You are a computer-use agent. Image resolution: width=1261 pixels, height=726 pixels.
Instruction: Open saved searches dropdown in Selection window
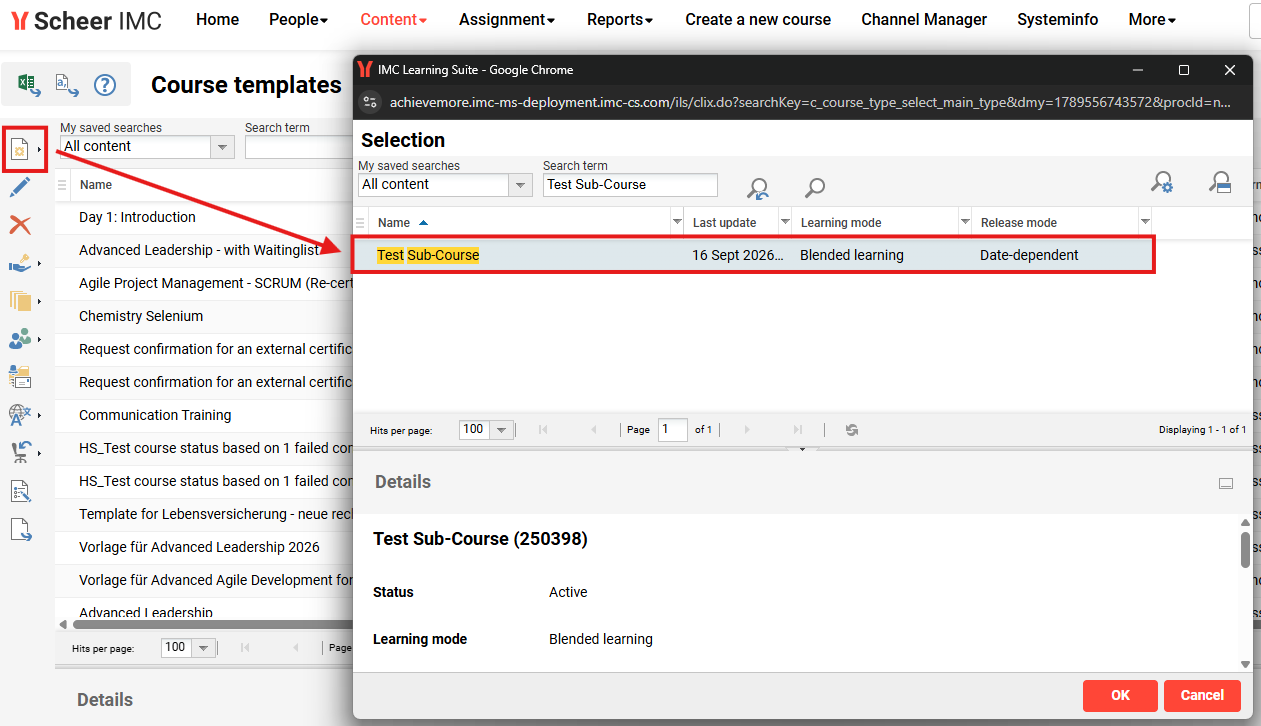[x=521, y=185]
